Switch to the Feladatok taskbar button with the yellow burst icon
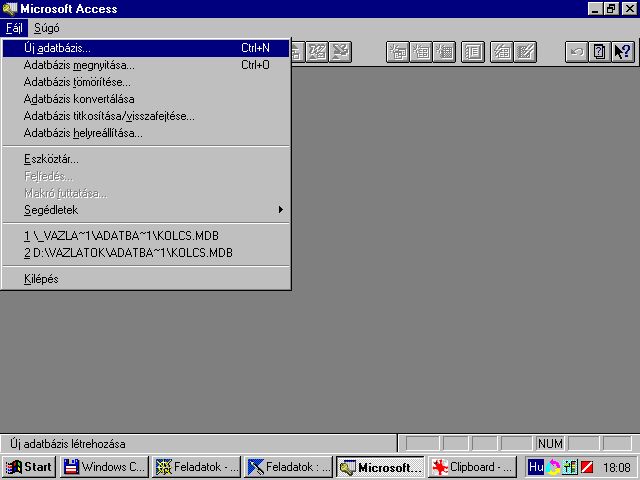 (x=197, y=467)
